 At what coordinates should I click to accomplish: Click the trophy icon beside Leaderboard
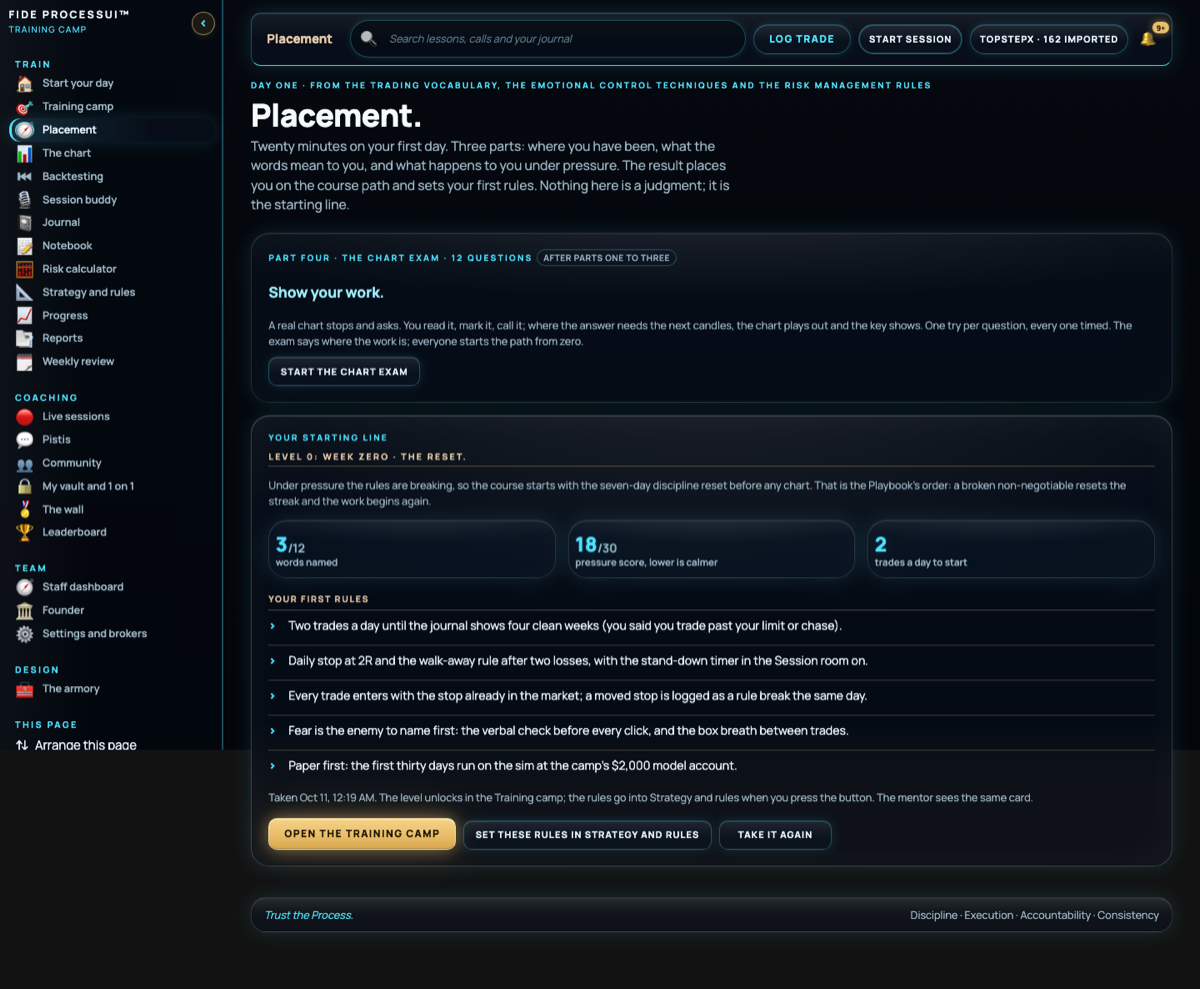click(x=25, y=532)
